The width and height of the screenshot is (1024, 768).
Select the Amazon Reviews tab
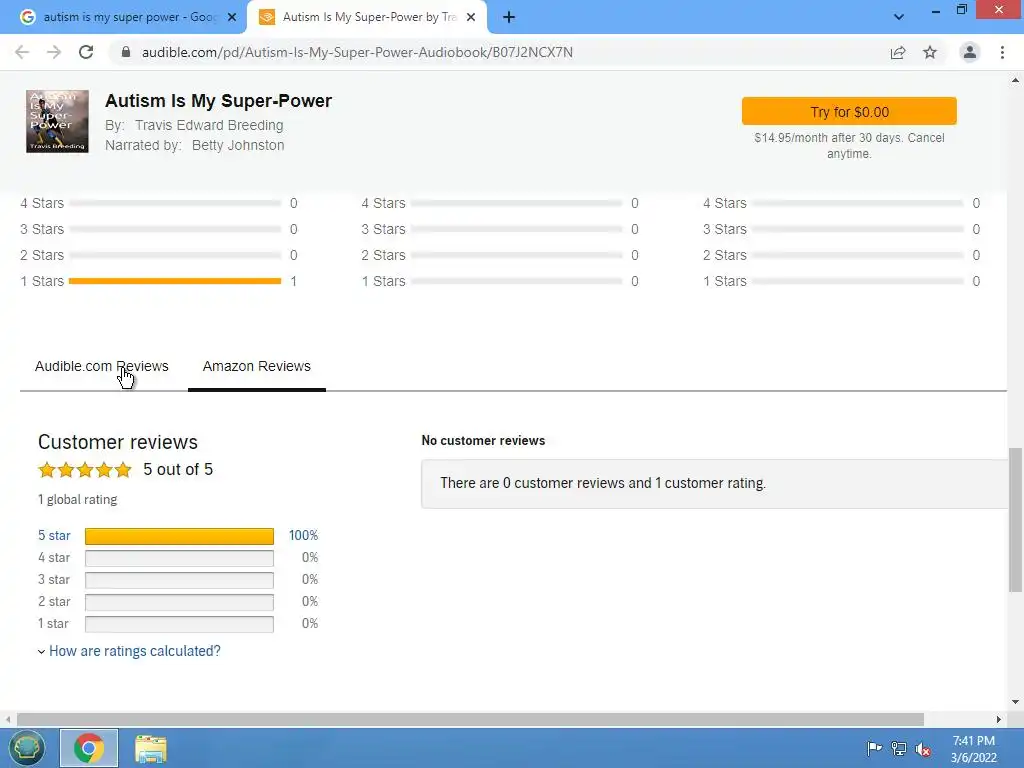pos(257,366)
